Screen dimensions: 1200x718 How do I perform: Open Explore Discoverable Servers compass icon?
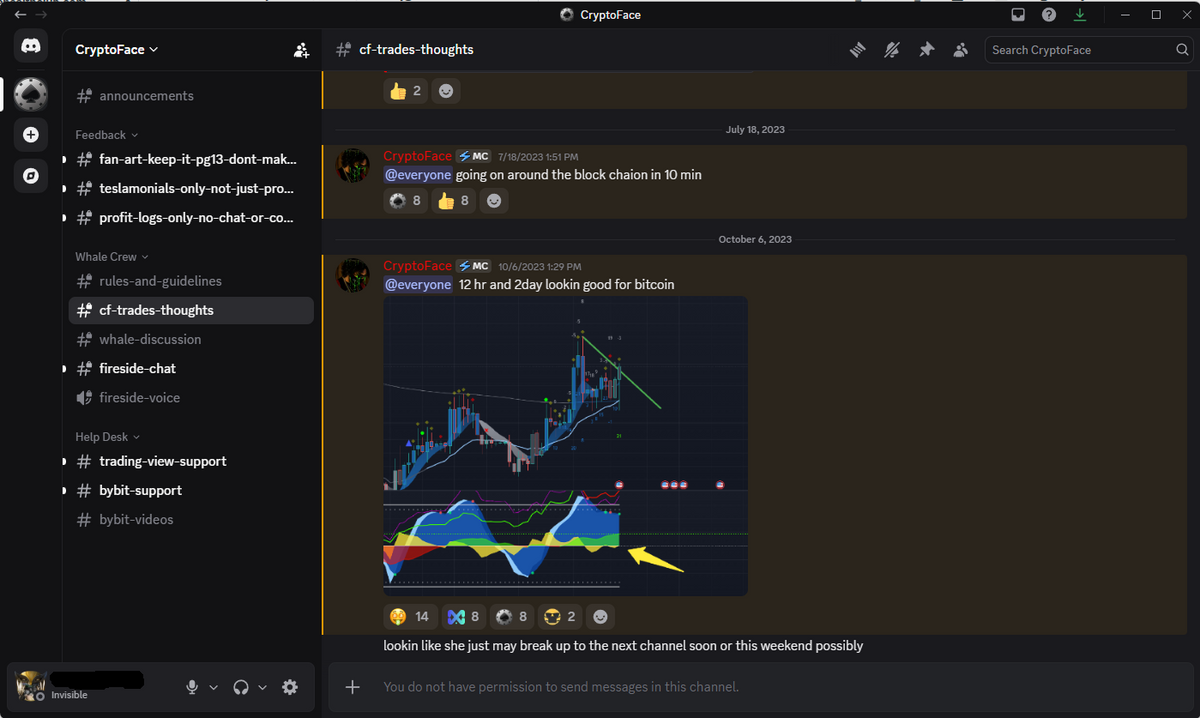point(31,176)
